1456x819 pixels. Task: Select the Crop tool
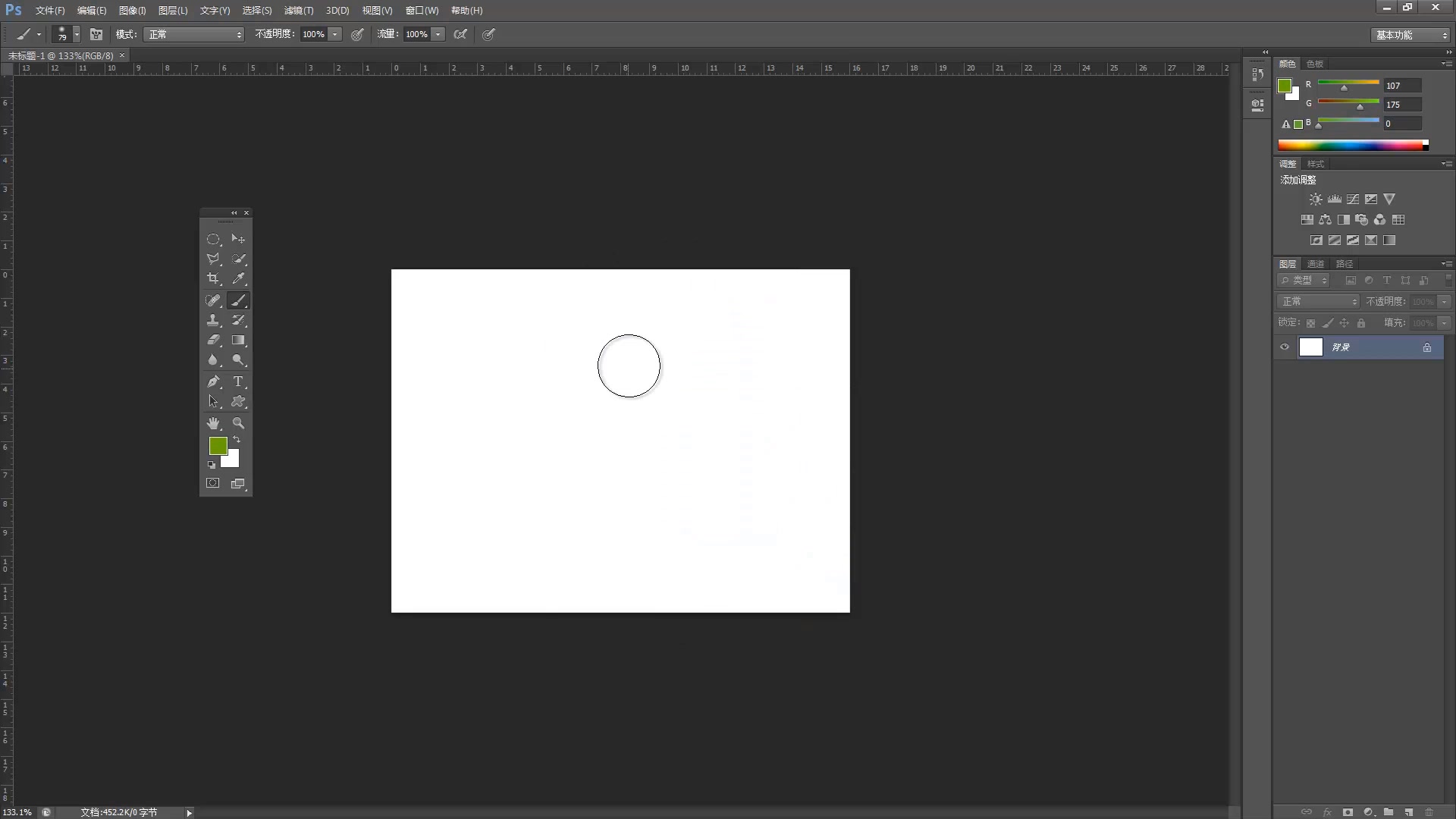(213, 278)
